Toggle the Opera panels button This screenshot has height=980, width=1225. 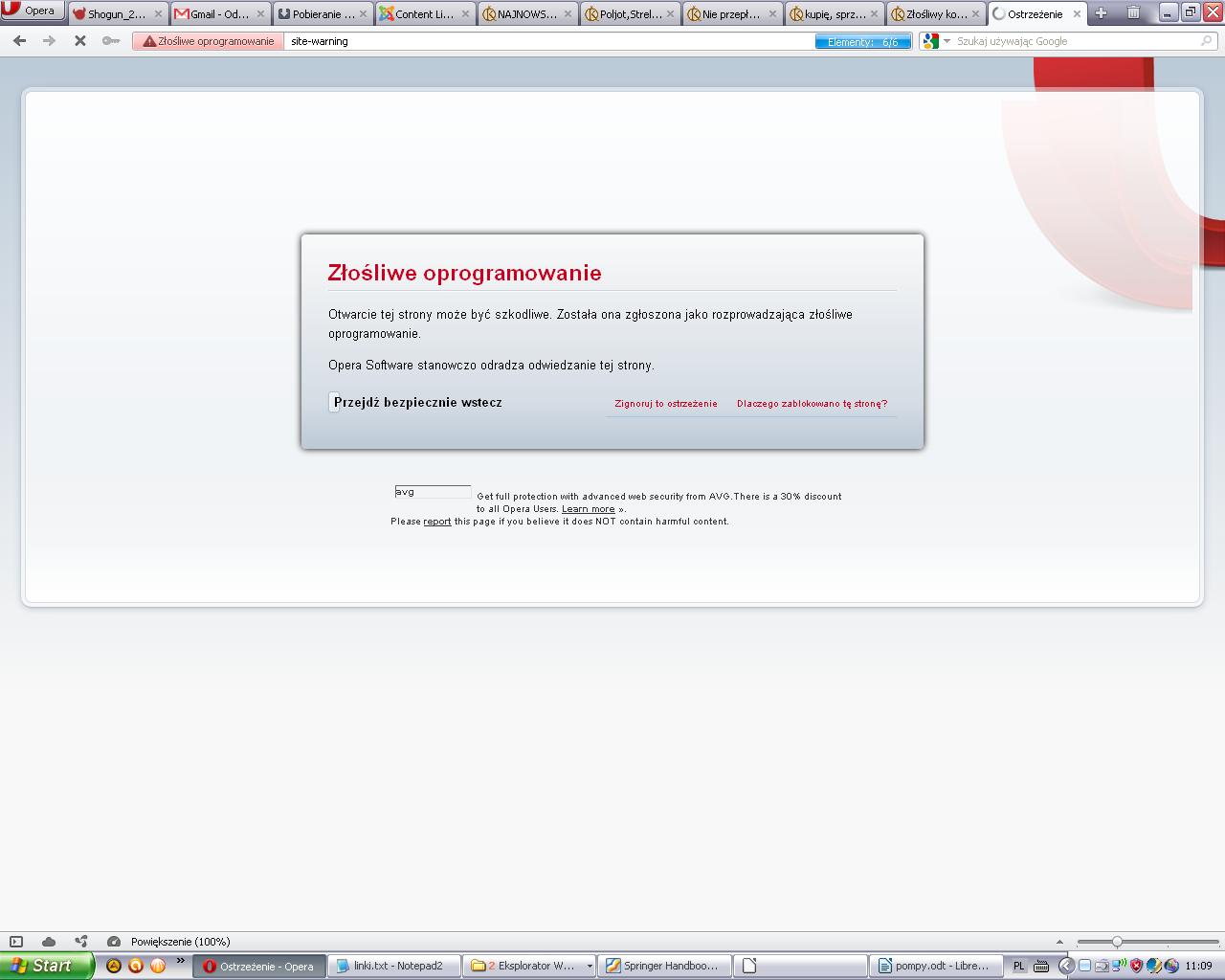click(16, 942)
